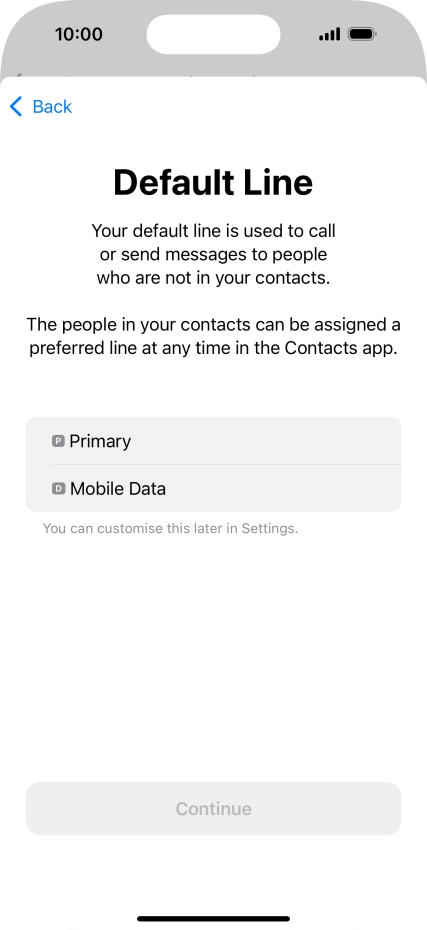Choose Primary as the default line
427x930 pixels.
(214, 441)
